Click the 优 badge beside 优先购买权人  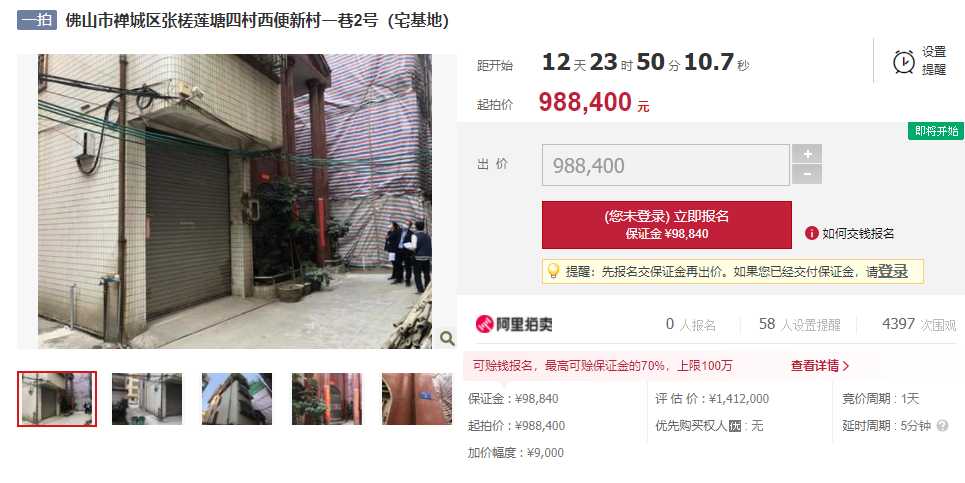(735, 426)
